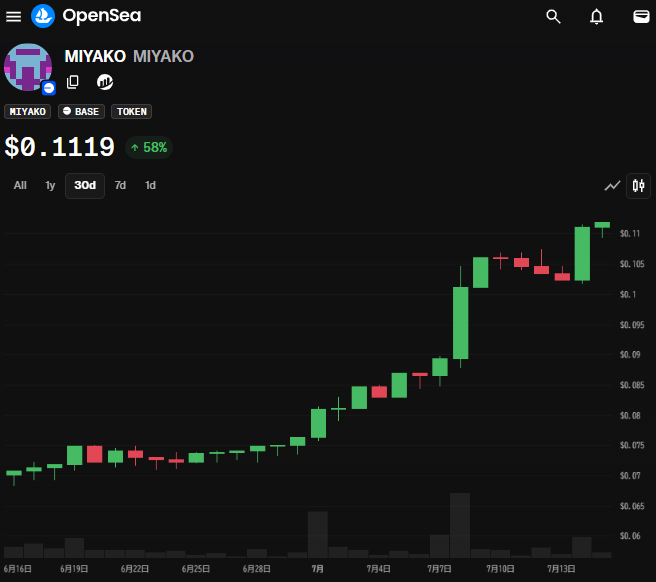
Task: Select the 30d time range
Action: point(85,185)
